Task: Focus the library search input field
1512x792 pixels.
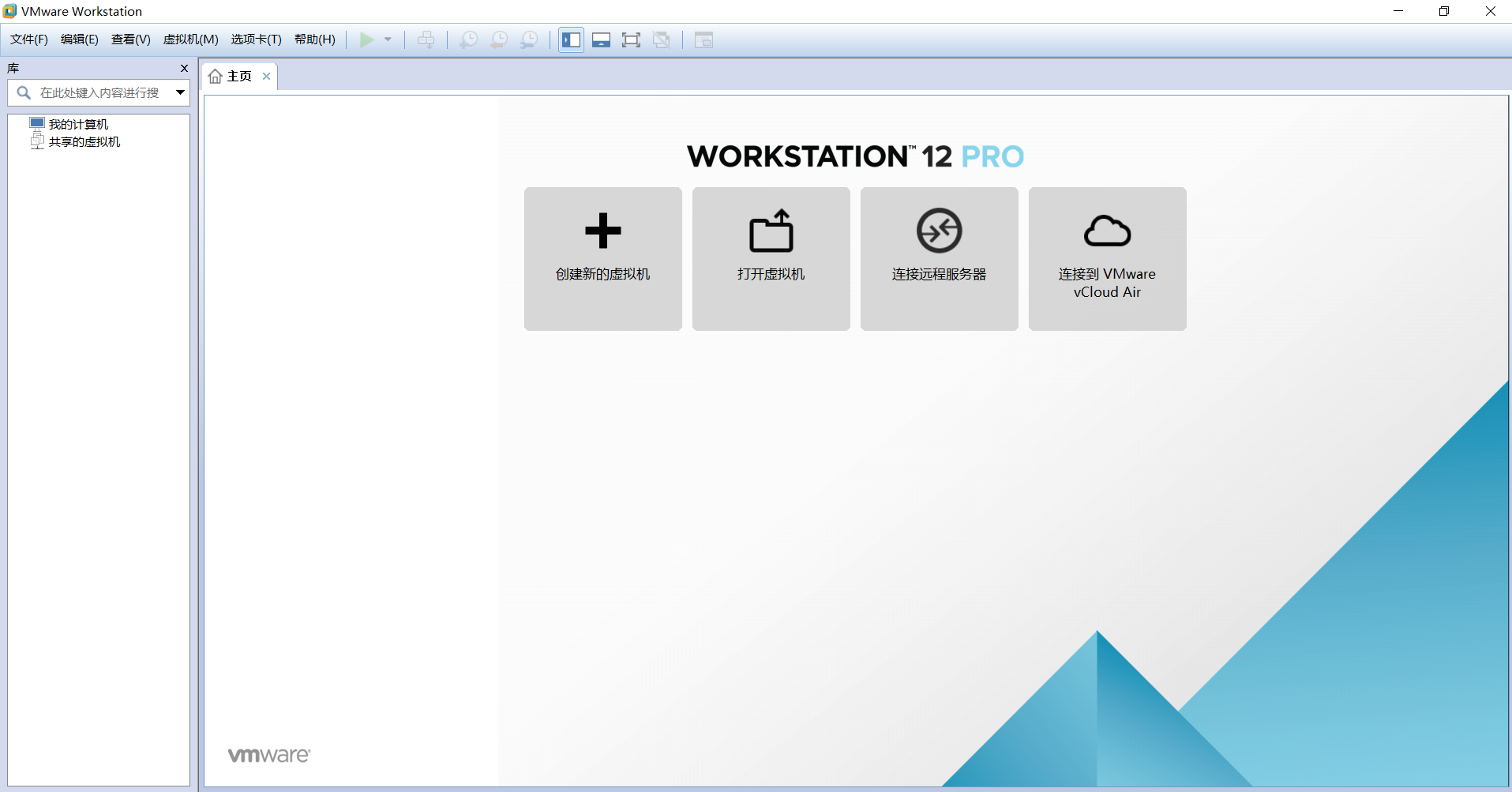Action: [x=99, y=93]
